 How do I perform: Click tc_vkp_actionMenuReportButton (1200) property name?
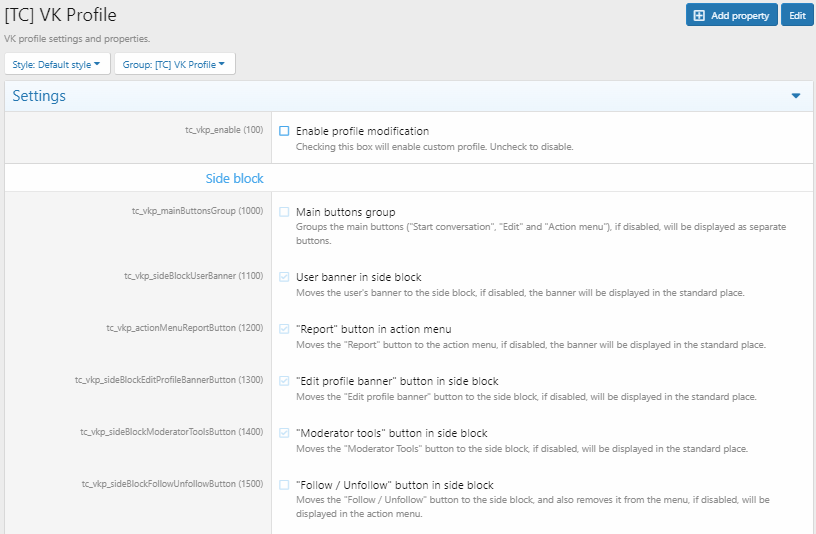coord(184,328)
